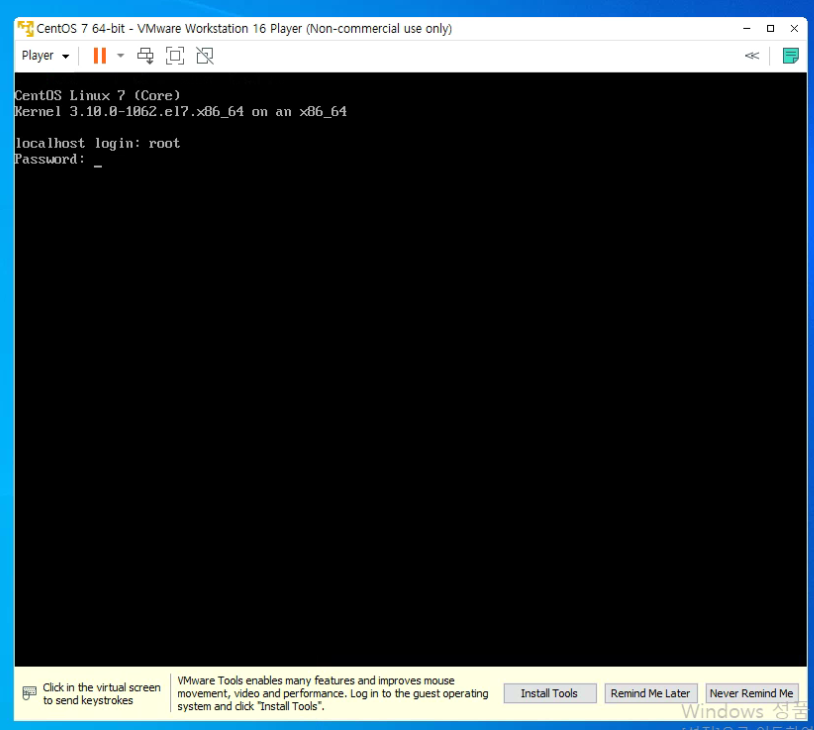Open the green notes/library icon
This screenshot has height=730, width=814.
click(791, 56)
